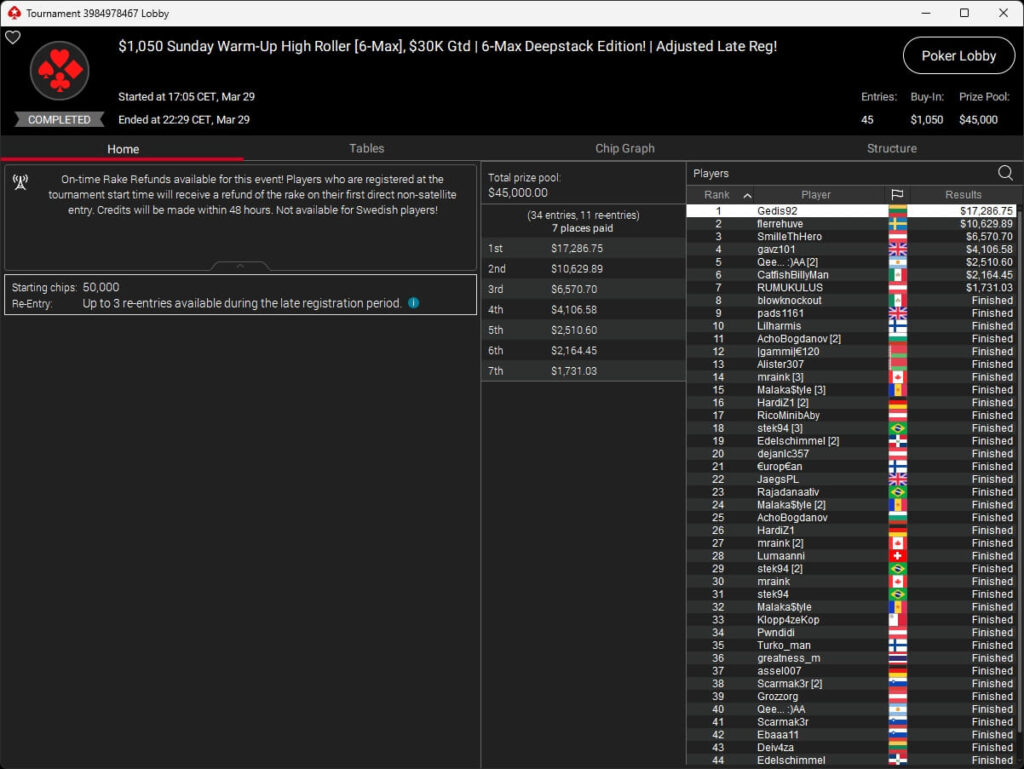Viewport: 1024px width, 769px height.
Task: Sort players by country flag column
Action: (x=897, y=195)
